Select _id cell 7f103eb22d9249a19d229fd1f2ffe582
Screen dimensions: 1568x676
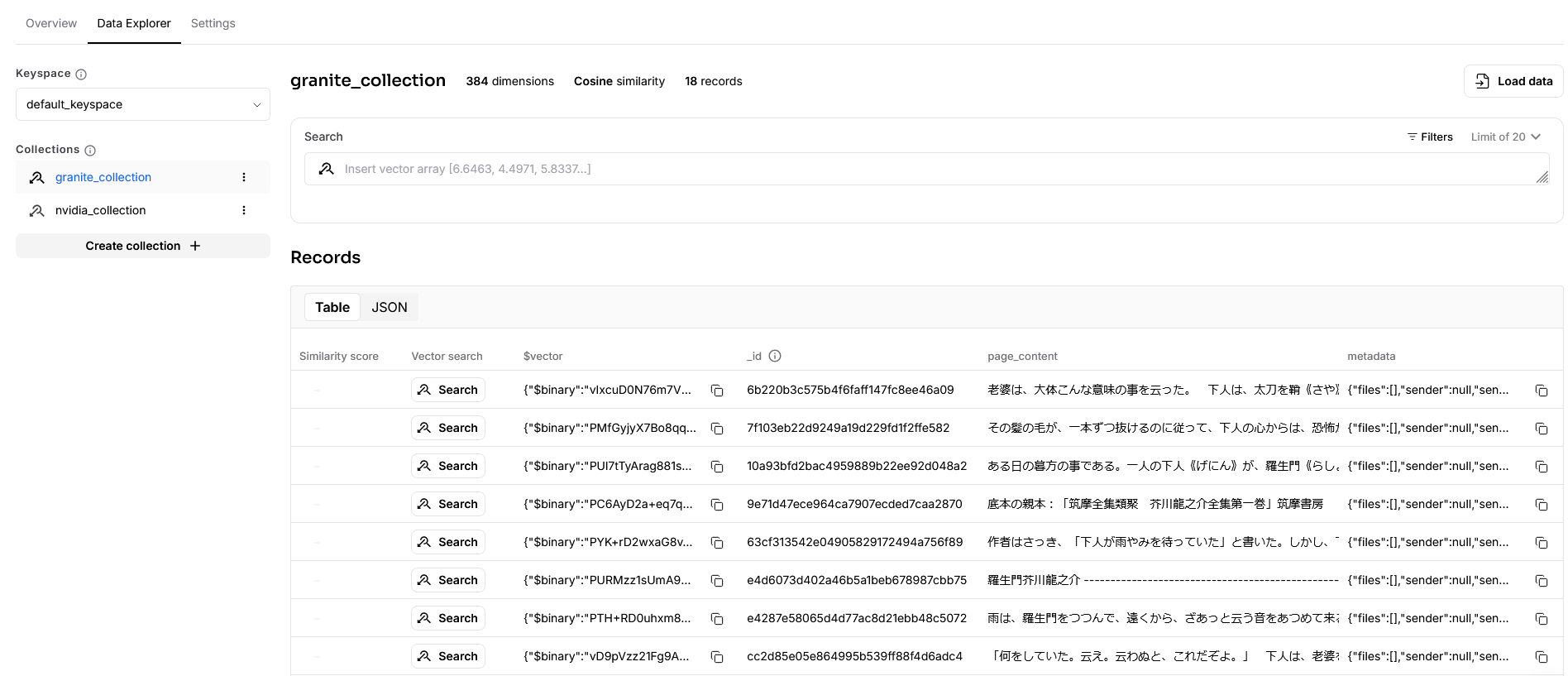point(848,428)
